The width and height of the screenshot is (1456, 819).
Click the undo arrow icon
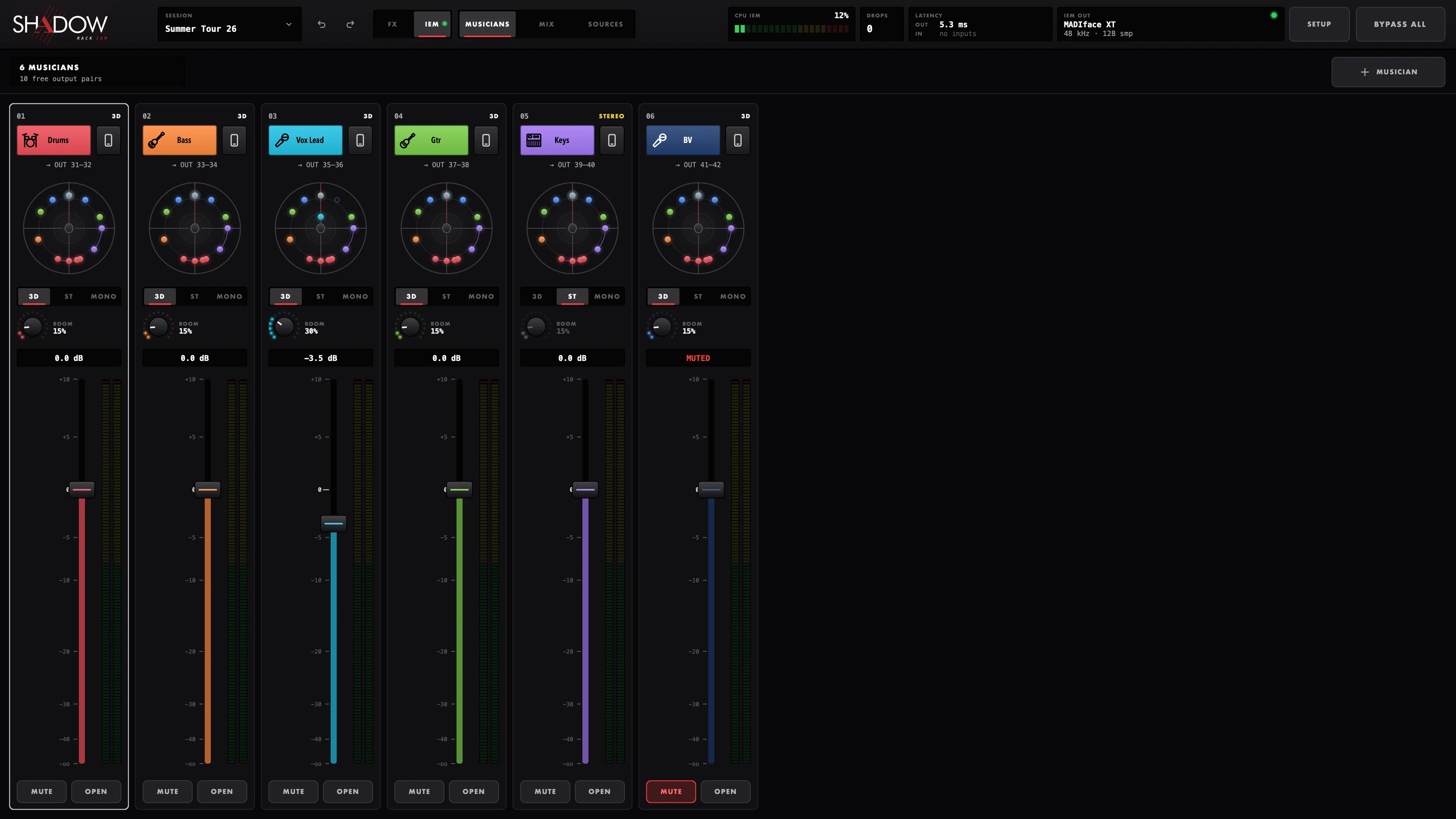coord(322,24)
